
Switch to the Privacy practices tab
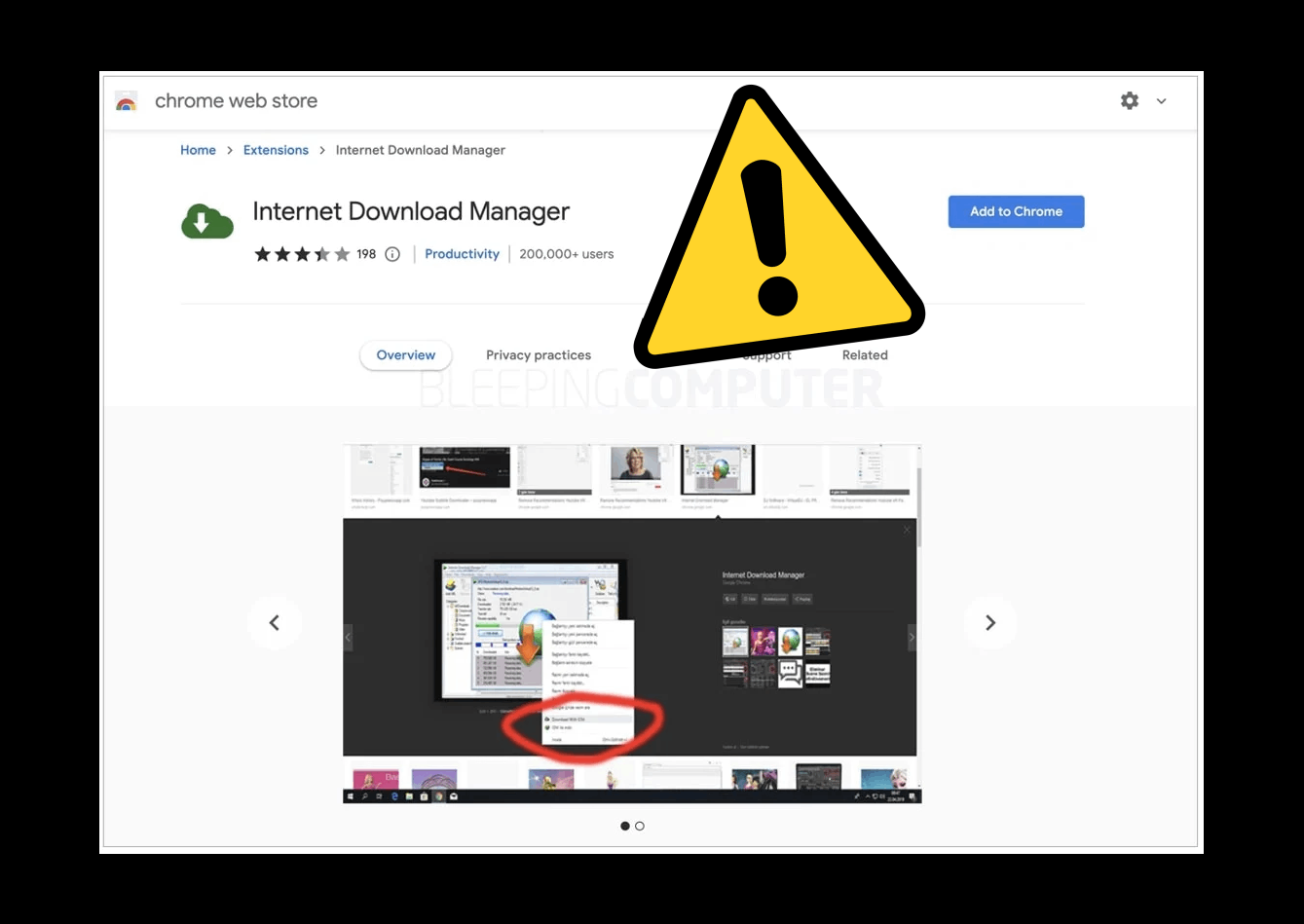point(539,355)
